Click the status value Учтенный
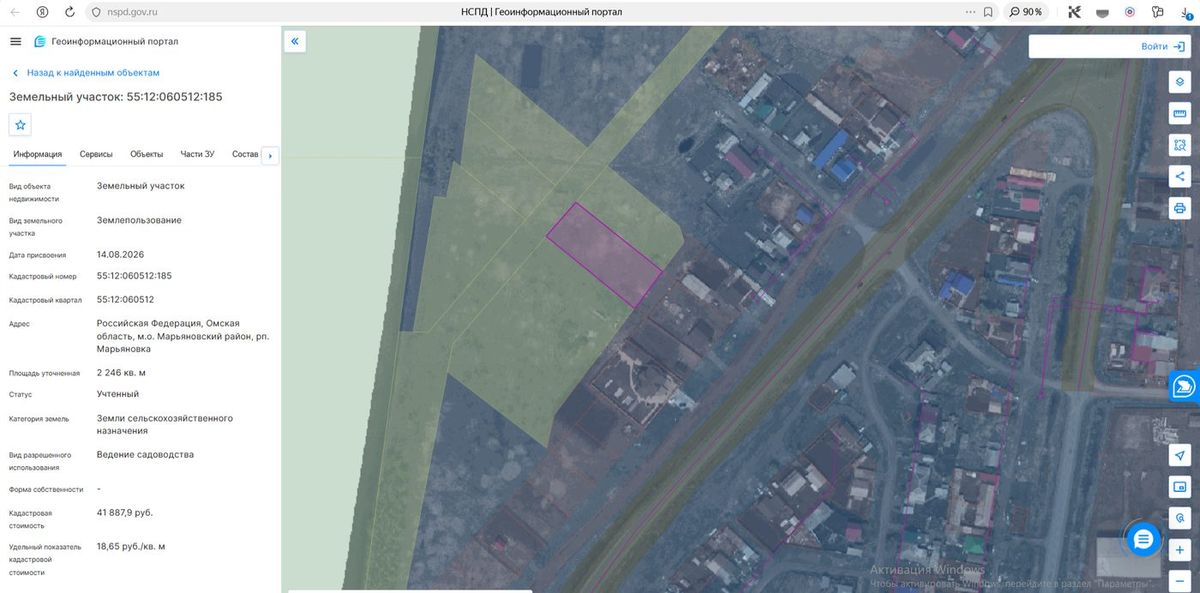 pos(118,394)
